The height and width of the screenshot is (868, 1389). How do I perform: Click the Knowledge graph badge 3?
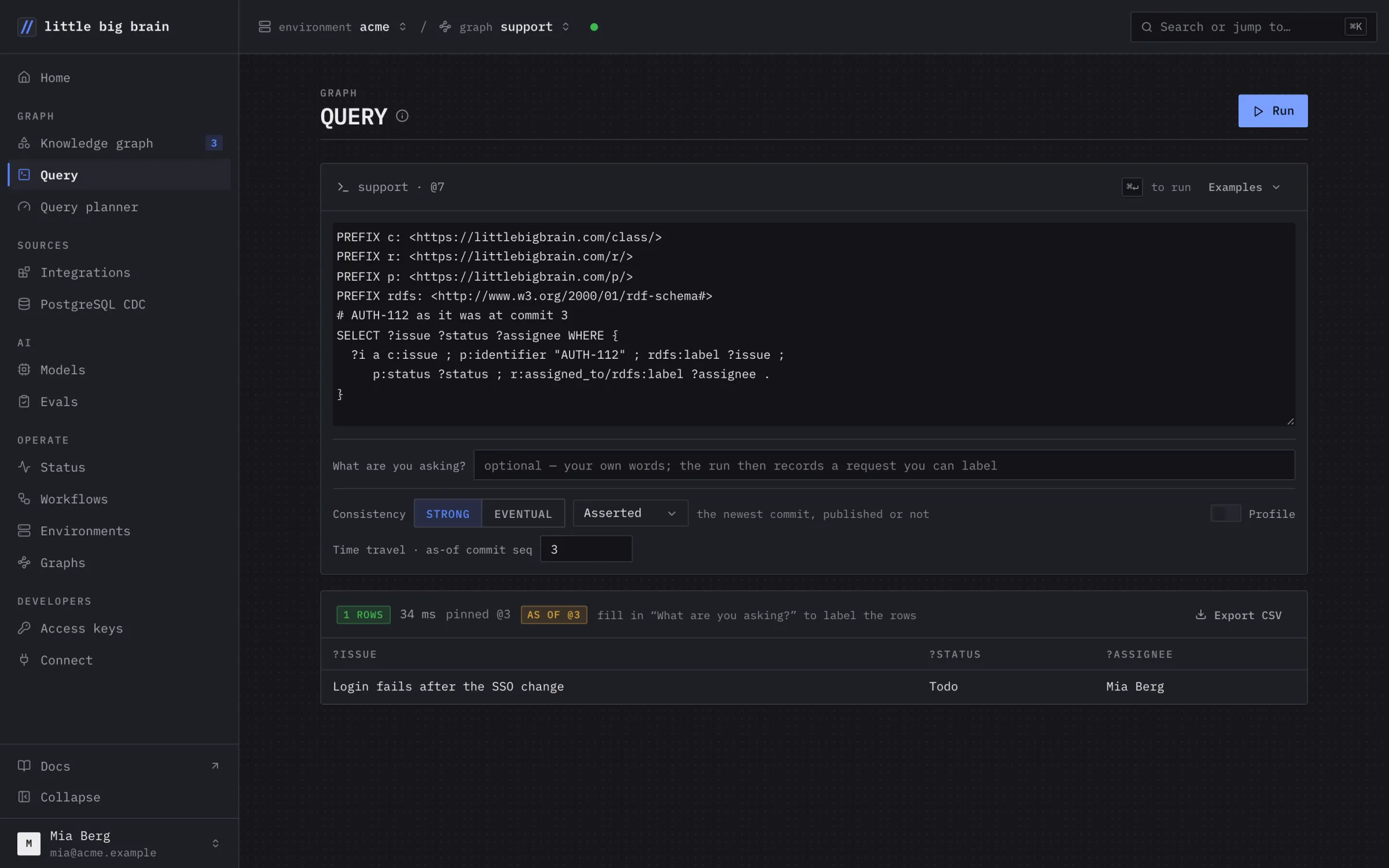point(214,143)
